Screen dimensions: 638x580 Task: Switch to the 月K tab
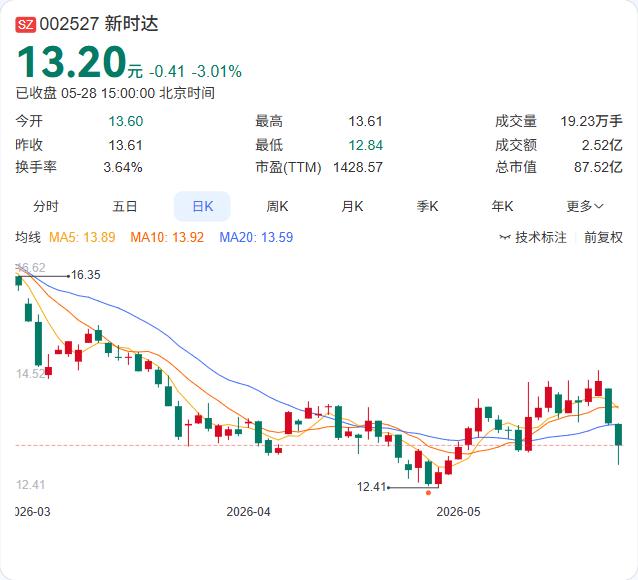(352, 206)
